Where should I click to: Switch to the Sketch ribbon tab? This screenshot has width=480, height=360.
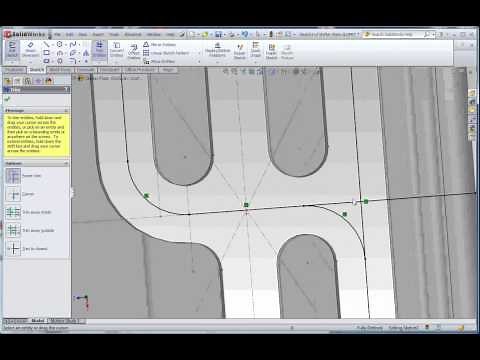point(37,70)
